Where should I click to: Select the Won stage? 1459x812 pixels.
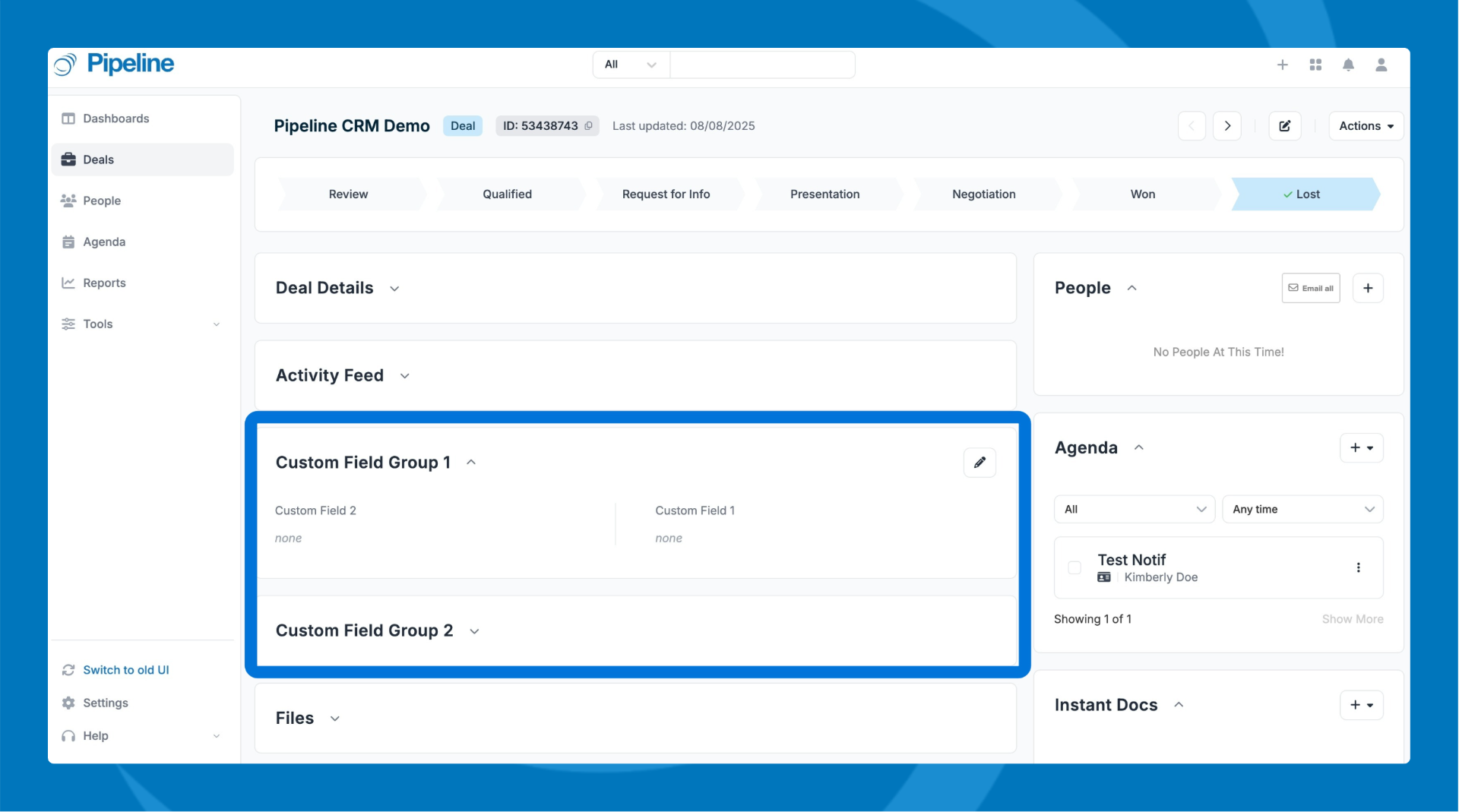point(1143,194)
